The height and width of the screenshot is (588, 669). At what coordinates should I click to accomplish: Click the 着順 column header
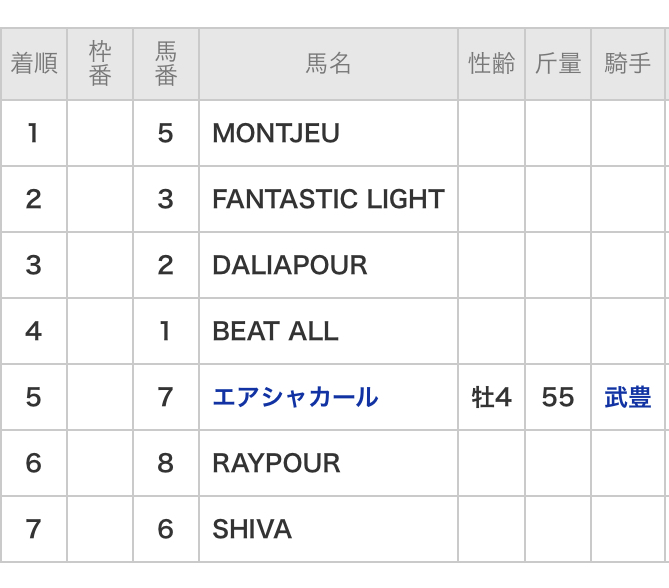coord(34,64)
